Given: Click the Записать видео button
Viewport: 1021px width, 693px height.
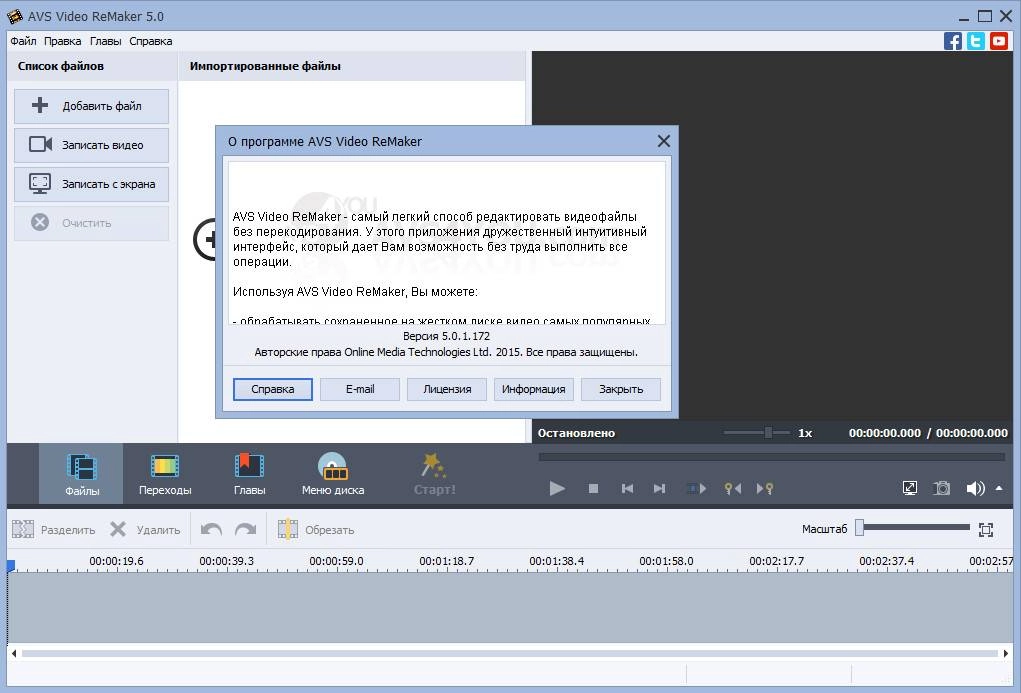Looking at the screenshot, I should coord(91,145).
